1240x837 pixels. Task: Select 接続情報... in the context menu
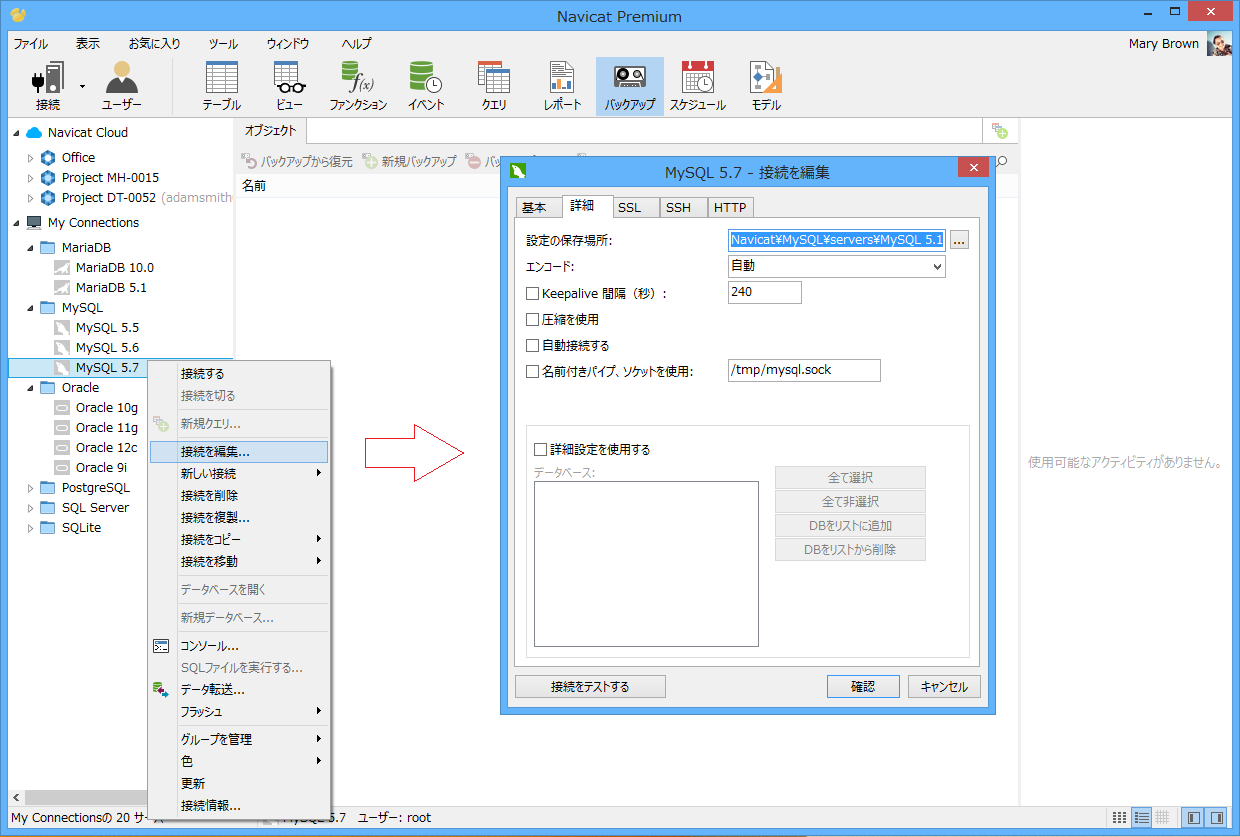[x=239, y=806]
